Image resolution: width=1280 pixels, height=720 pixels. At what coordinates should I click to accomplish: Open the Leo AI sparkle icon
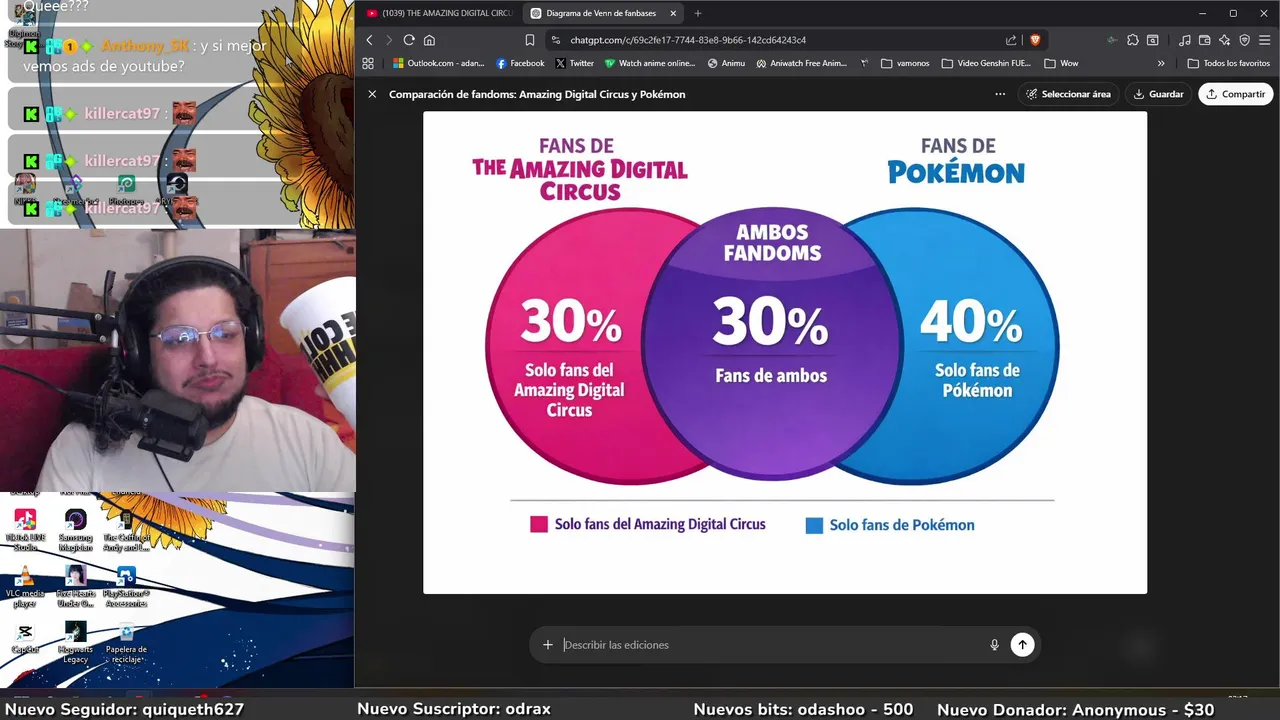(x=1225, y=40)
